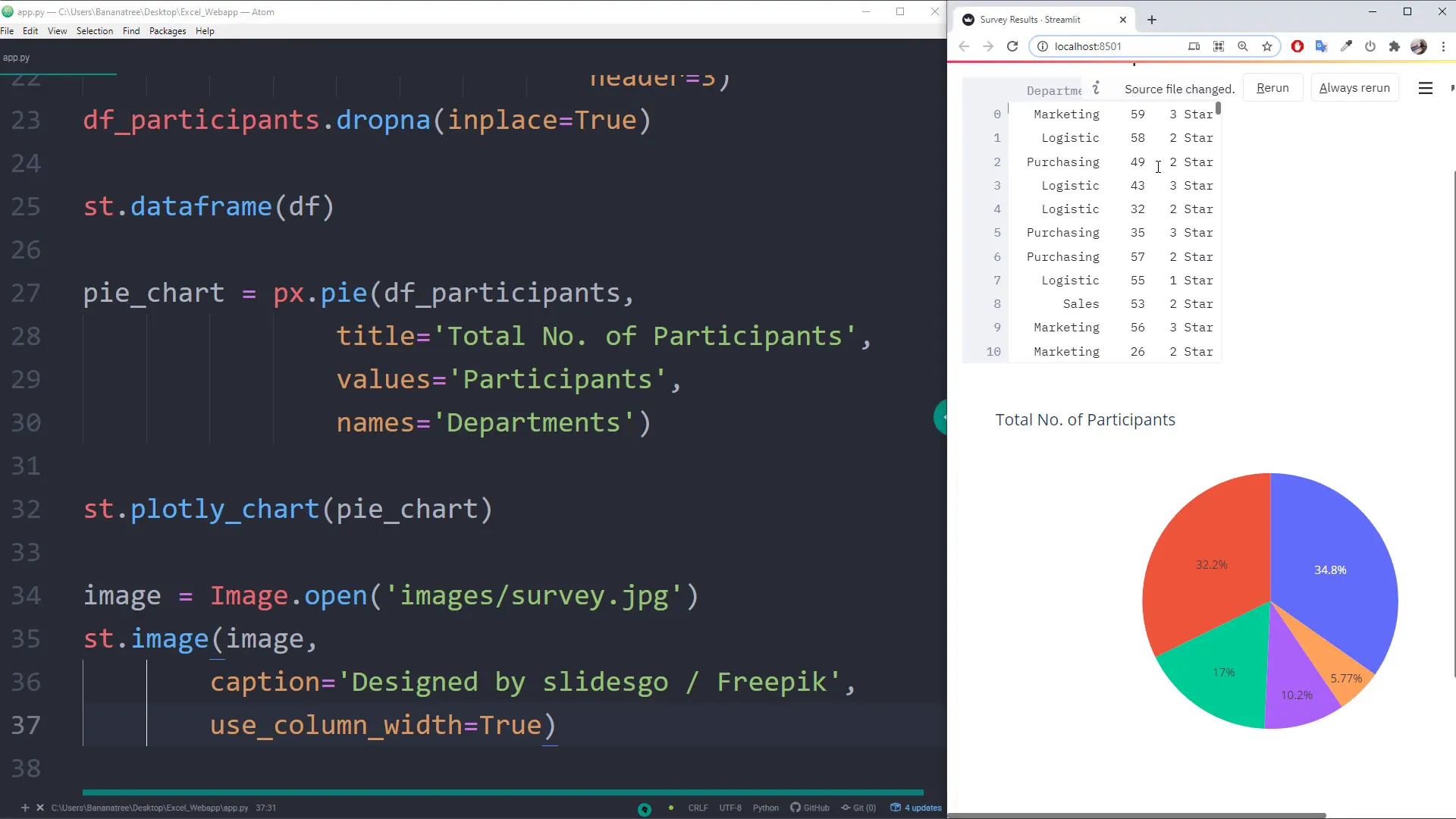Click the CRLF line ending toggle
This screenshot has width=1456, height=819.
pos(697,808)
